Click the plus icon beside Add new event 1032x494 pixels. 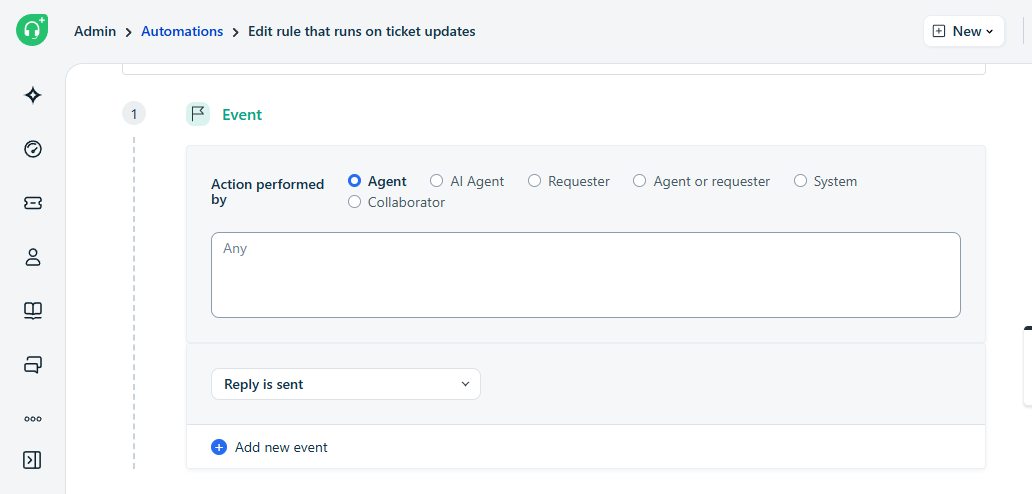point(219,447)
